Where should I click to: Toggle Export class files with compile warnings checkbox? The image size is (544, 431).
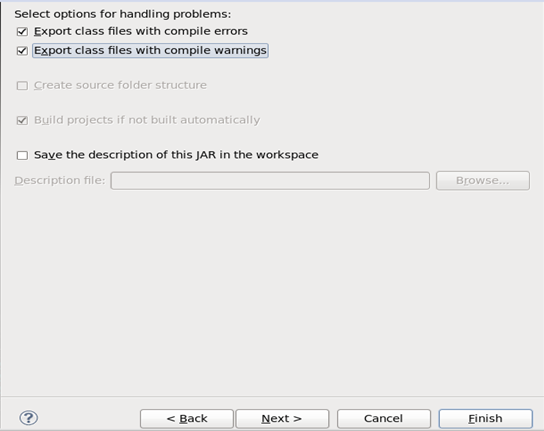click(x=22, y=51)
